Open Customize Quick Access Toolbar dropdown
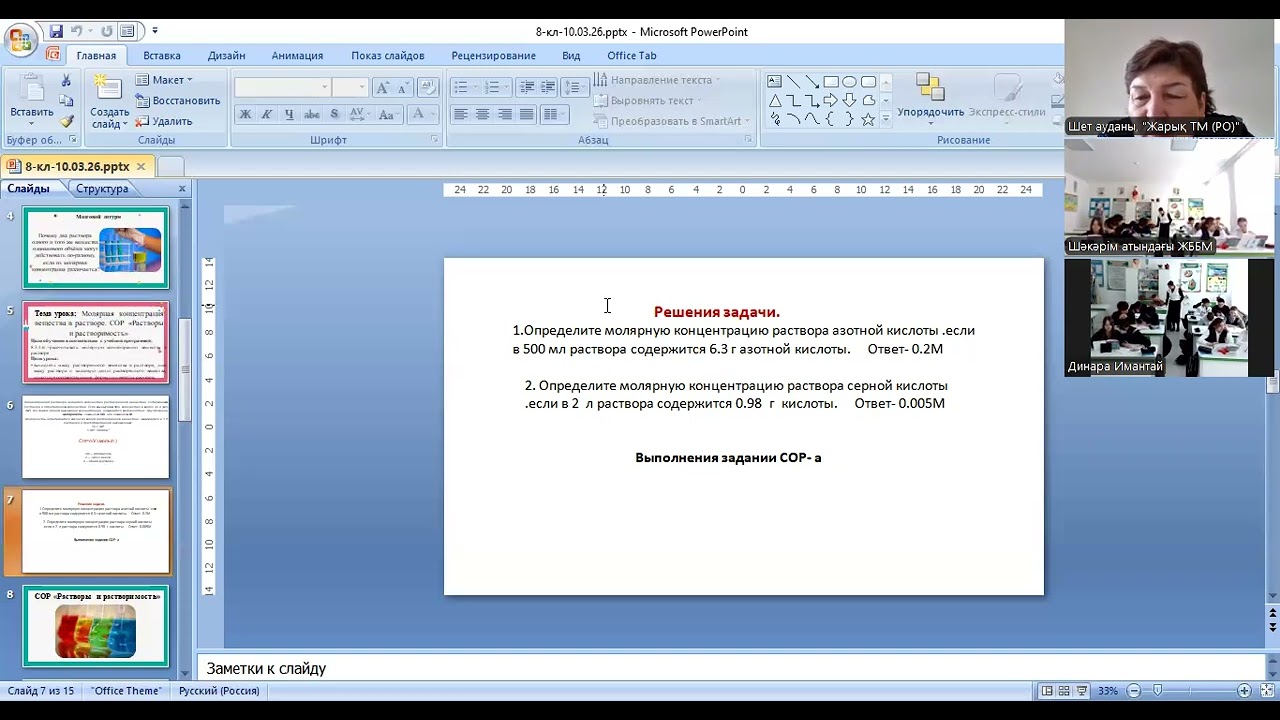This screenshot has height=720, width=1280. click(x=155, y=32)
